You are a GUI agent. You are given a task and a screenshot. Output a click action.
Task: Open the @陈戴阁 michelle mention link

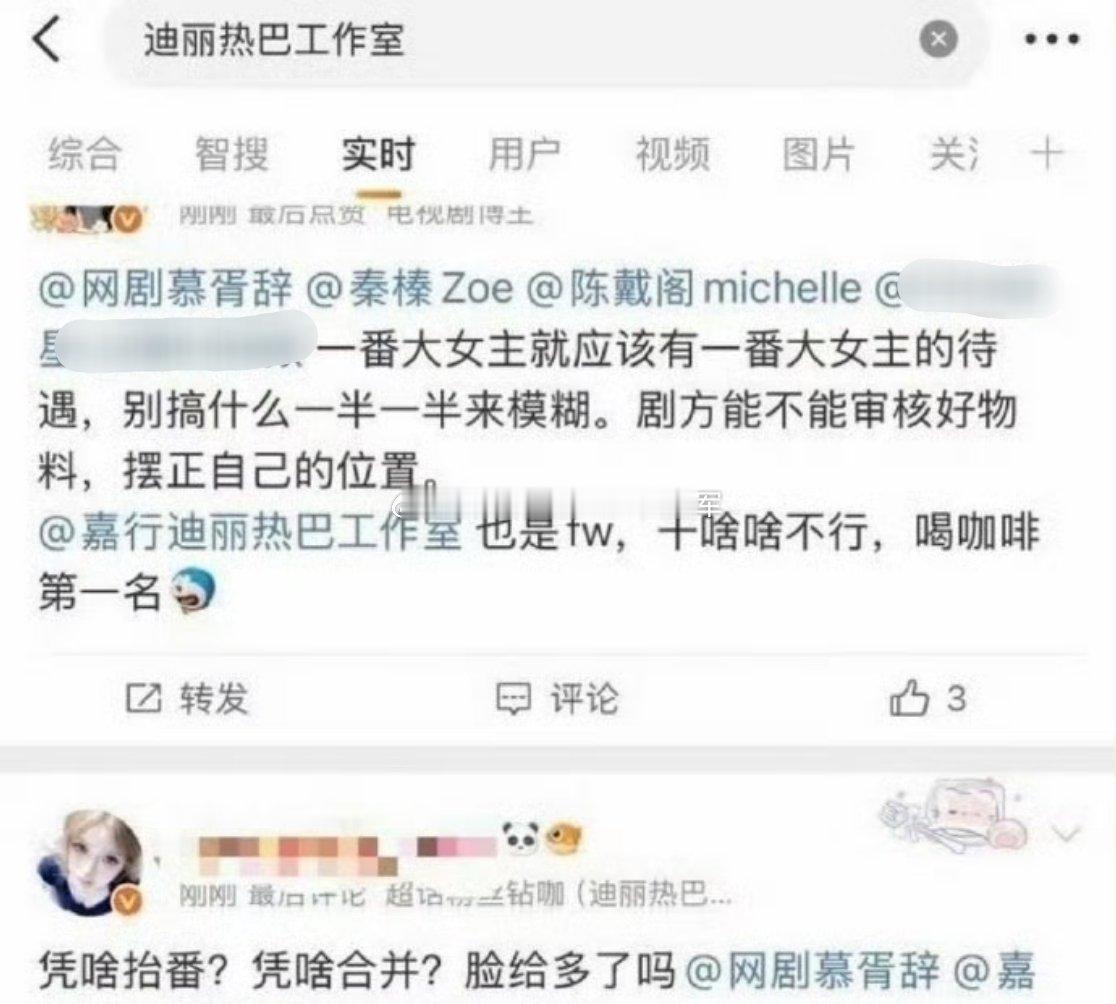695,288
